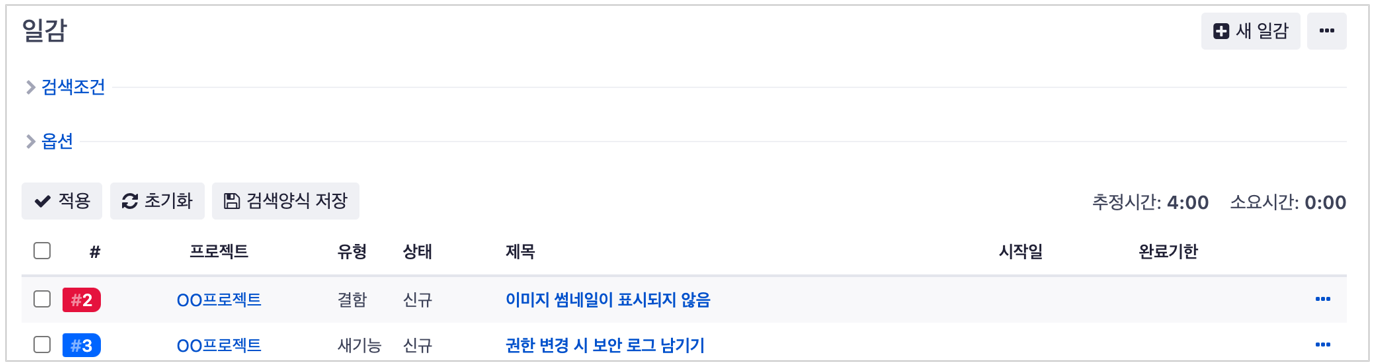The height and width of the screenshot is (364, 1374).
Task: Open issue 권한 변경 시 보안 로그 남기기
Action: 605,346
